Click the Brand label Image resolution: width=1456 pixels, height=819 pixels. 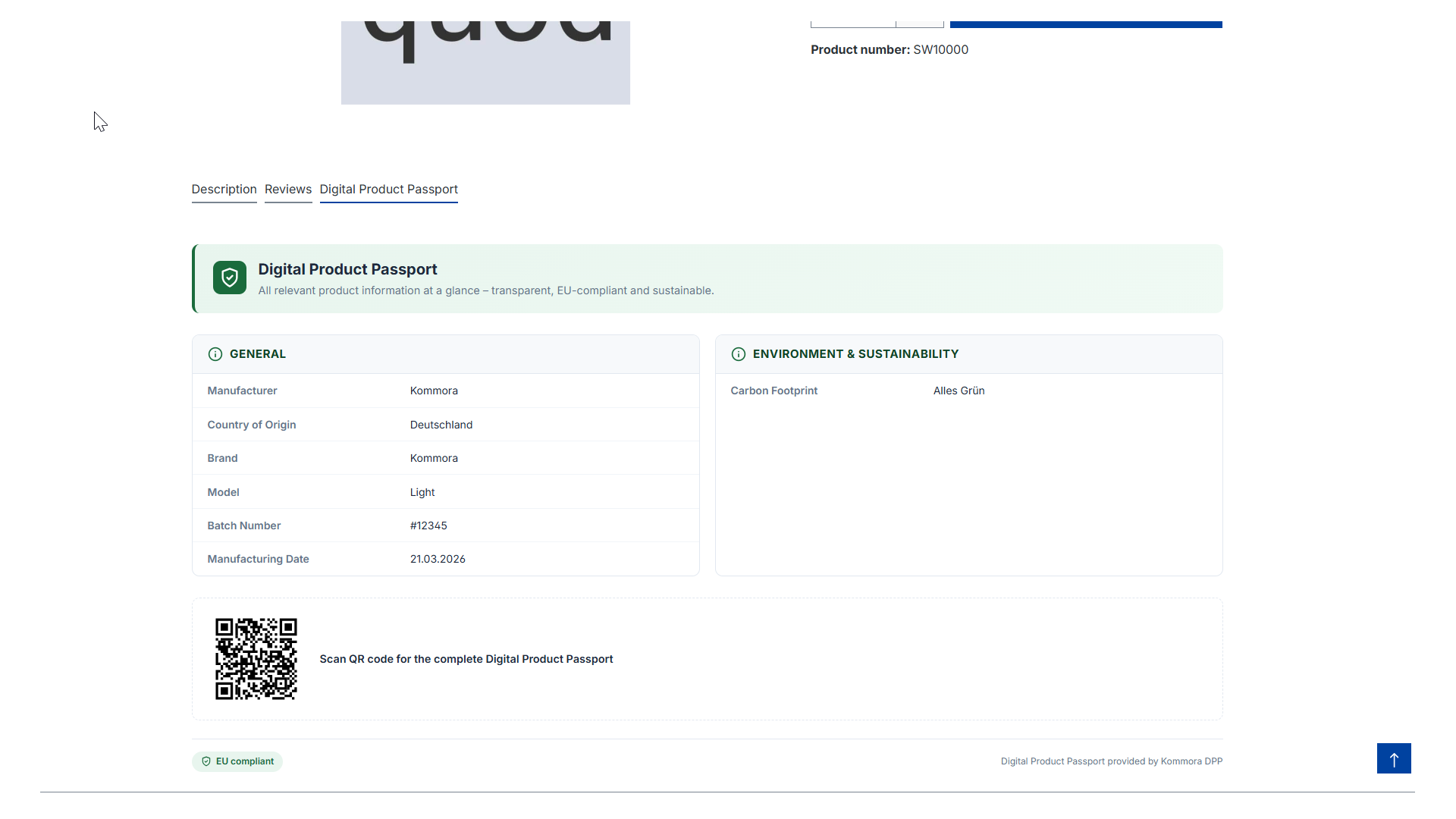(222, 458)
